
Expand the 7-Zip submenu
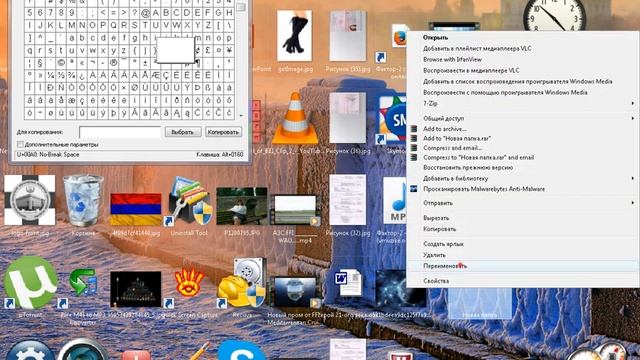point(522,104)
